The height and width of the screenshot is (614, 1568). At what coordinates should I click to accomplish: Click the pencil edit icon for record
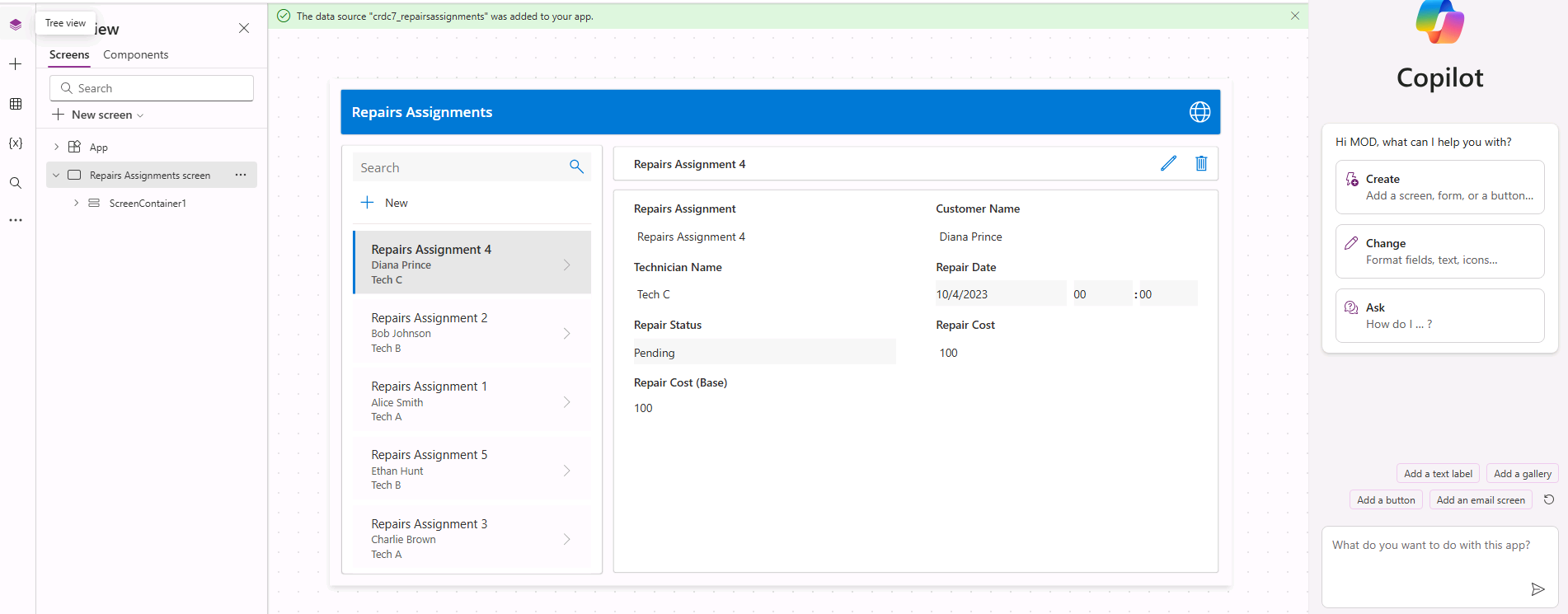point(1168,163)
